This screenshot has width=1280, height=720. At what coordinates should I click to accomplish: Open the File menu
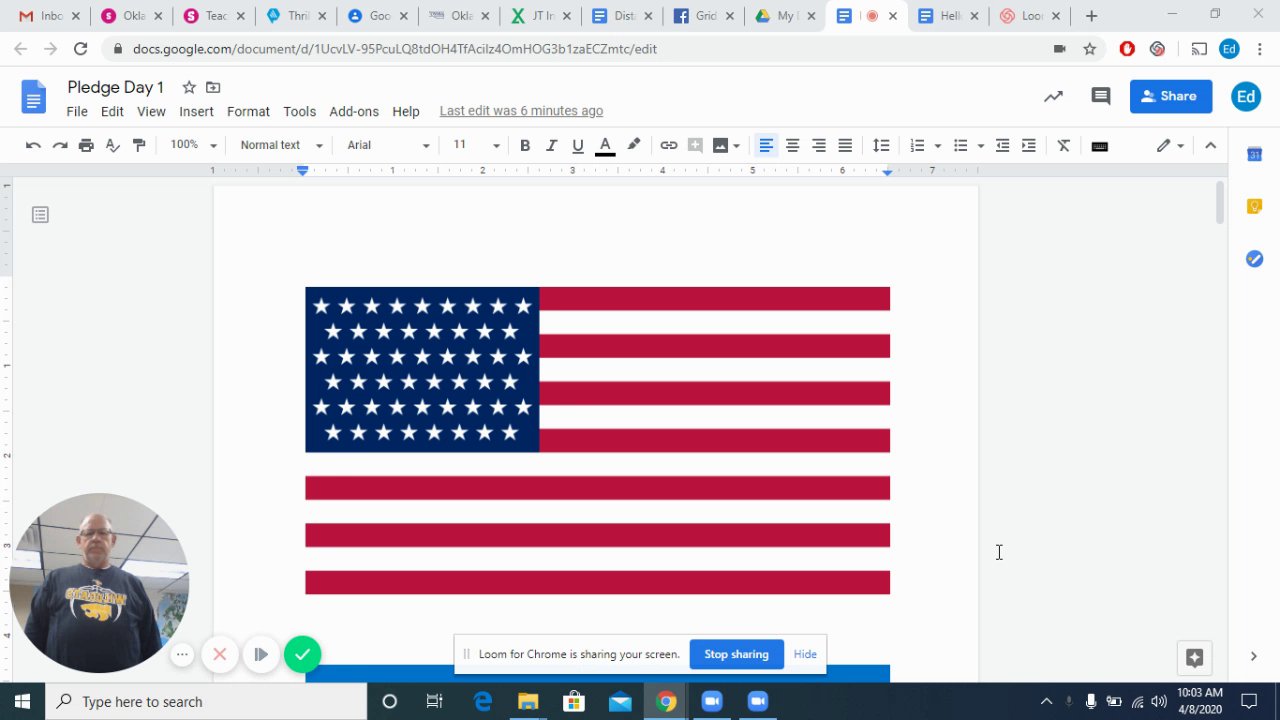tap(77, 111)
